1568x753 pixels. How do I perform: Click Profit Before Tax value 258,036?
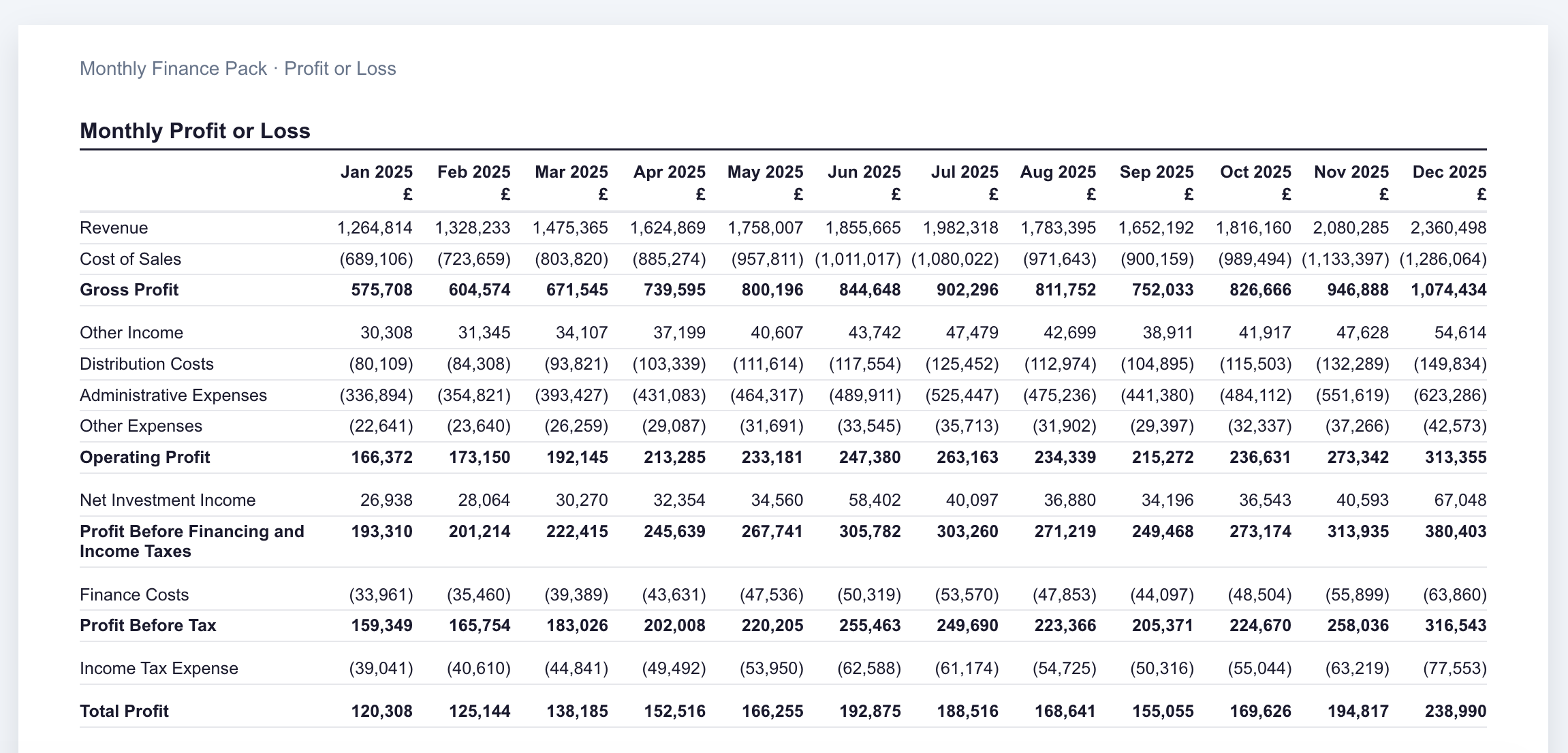point(1358,625)
